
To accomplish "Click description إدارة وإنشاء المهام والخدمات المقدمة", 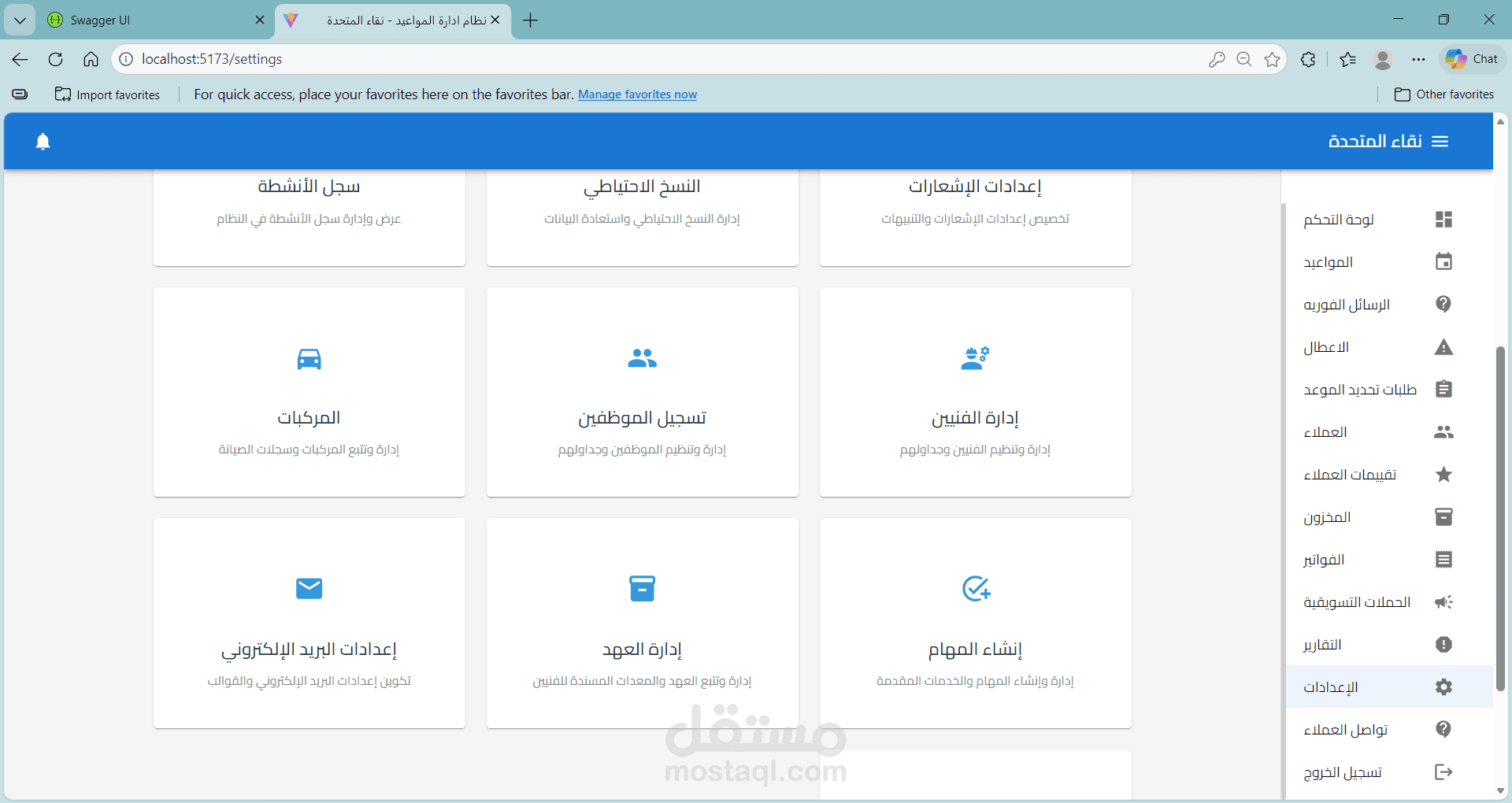I will coord(975,681).
